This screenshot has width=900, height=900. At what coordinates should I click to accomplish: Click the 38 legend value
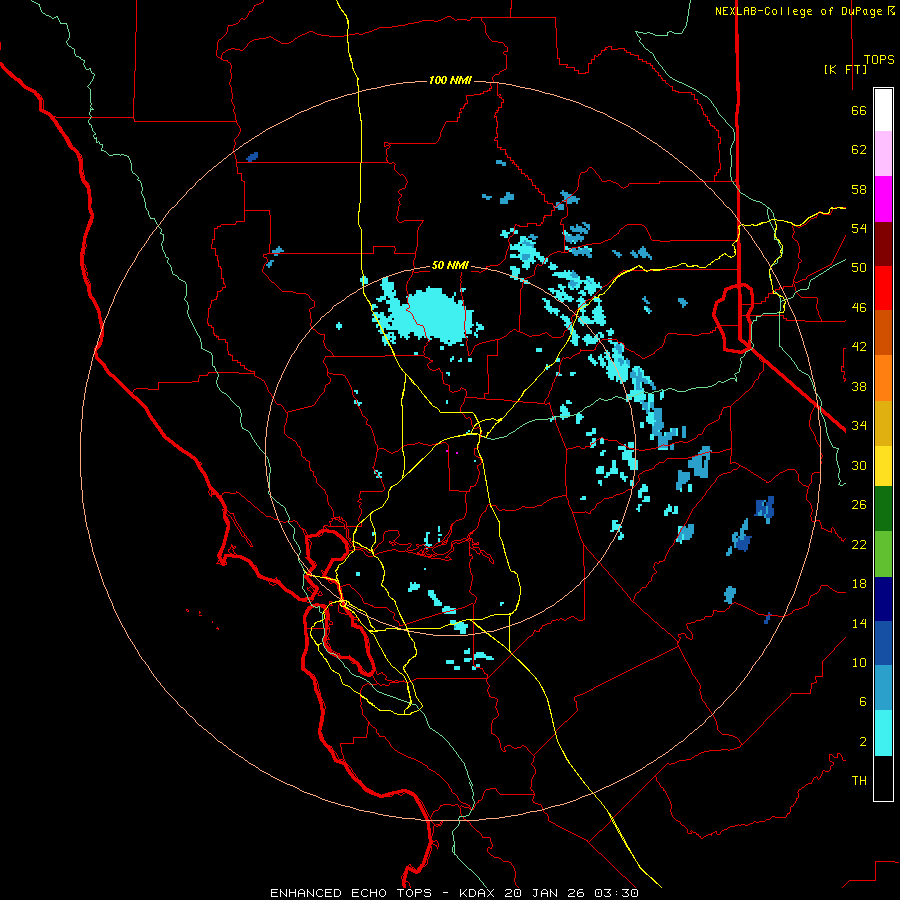click(x=859, y=386)
